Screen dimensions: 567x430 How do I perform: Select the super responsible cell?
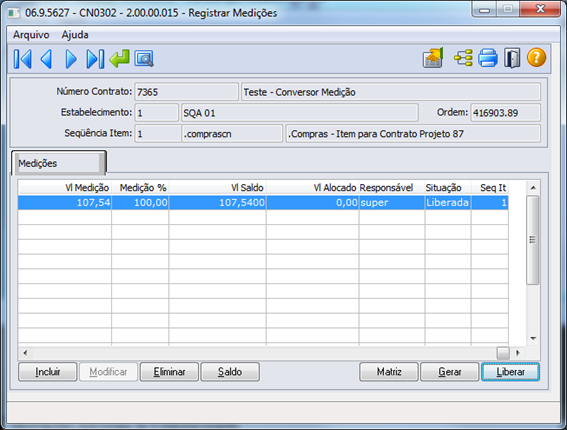pos(392,203)
